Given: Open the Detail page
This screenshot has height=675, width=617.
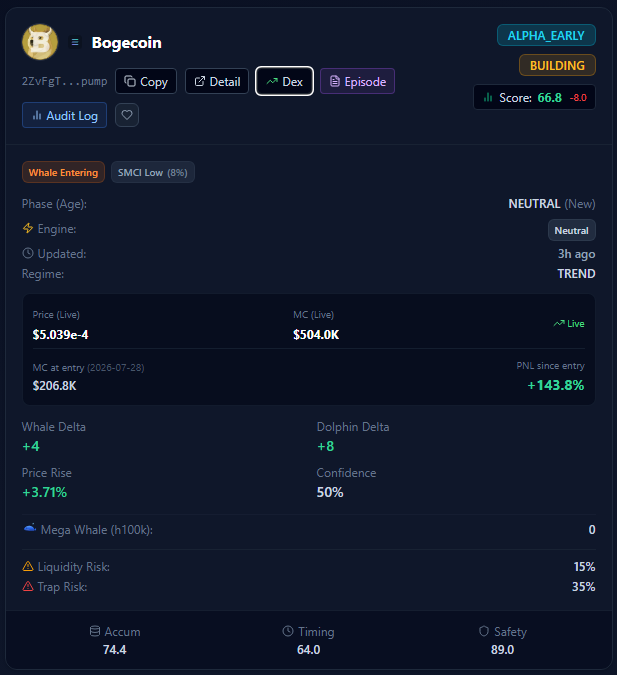Looking at the screenshot, I should (217, 81).
